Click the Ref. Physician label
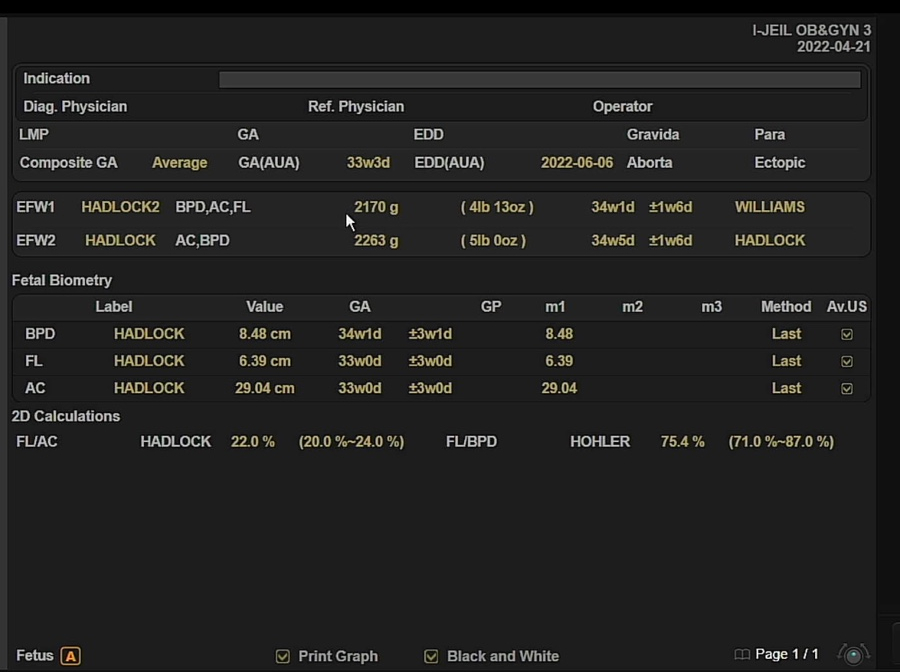900x672 pixels. tap(356, 107)
